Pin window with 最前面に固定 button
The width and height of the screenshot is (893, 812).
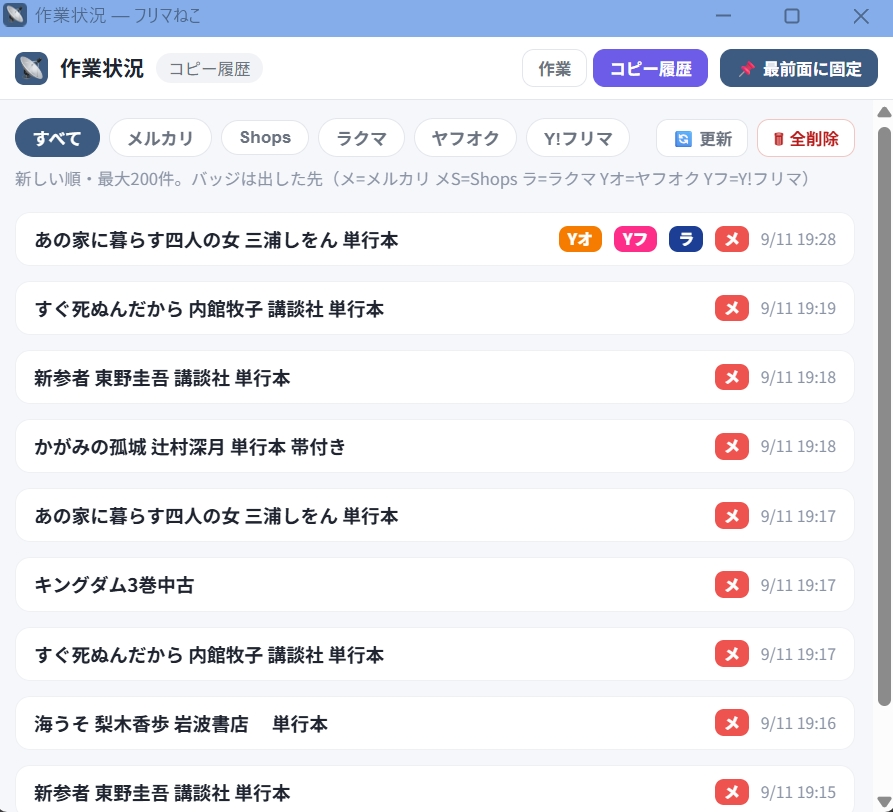pos(798,68)
